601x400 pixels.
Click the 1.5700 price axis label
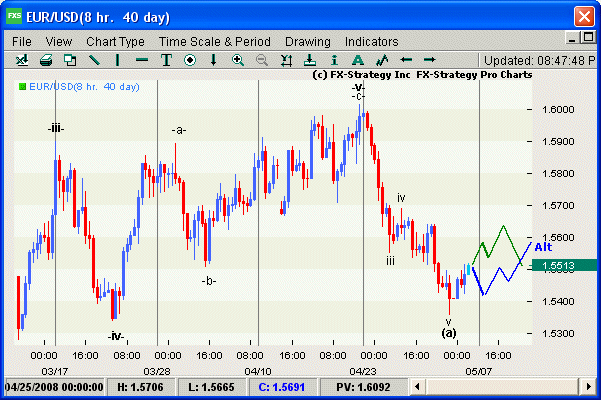(x=558, y=206)
